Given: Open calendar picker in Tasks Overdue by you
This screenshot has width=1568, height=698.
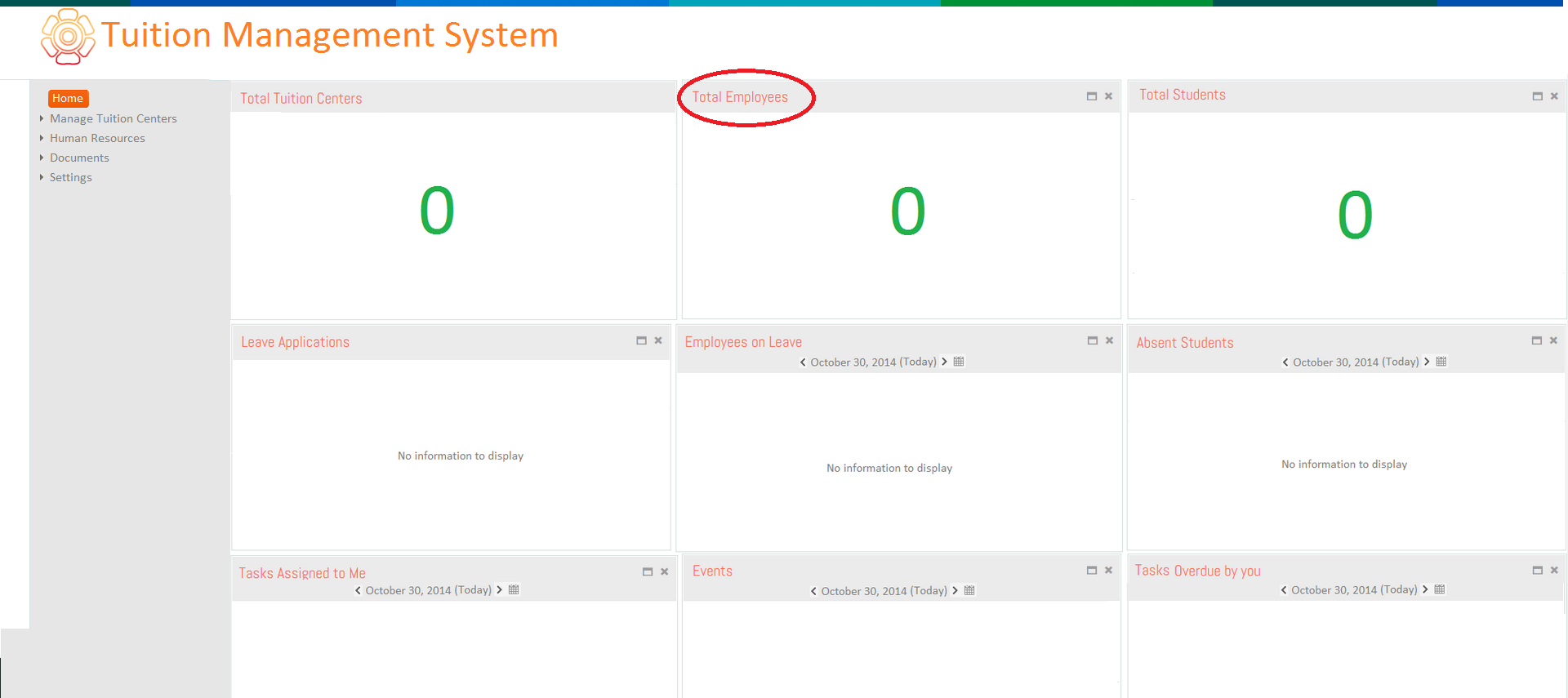Looking at the screenshot, I should click(x=1440, y=589).
